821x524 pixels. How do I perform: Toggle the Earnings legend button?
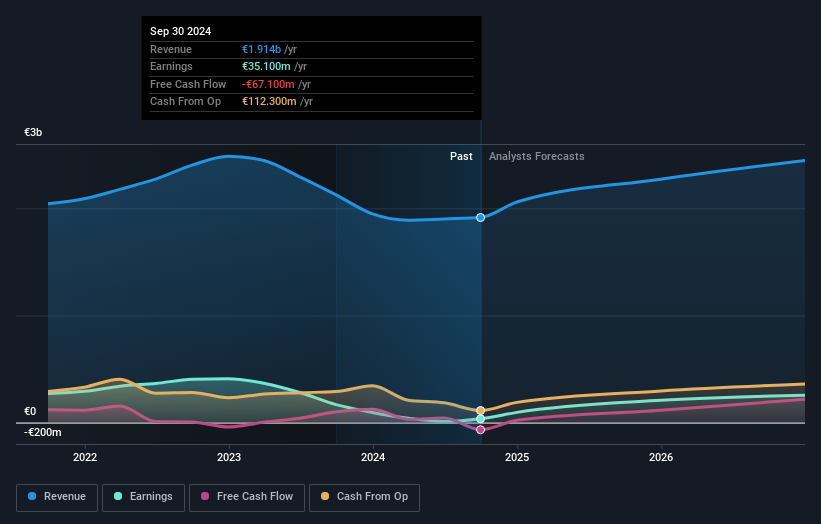pos(143,497)
